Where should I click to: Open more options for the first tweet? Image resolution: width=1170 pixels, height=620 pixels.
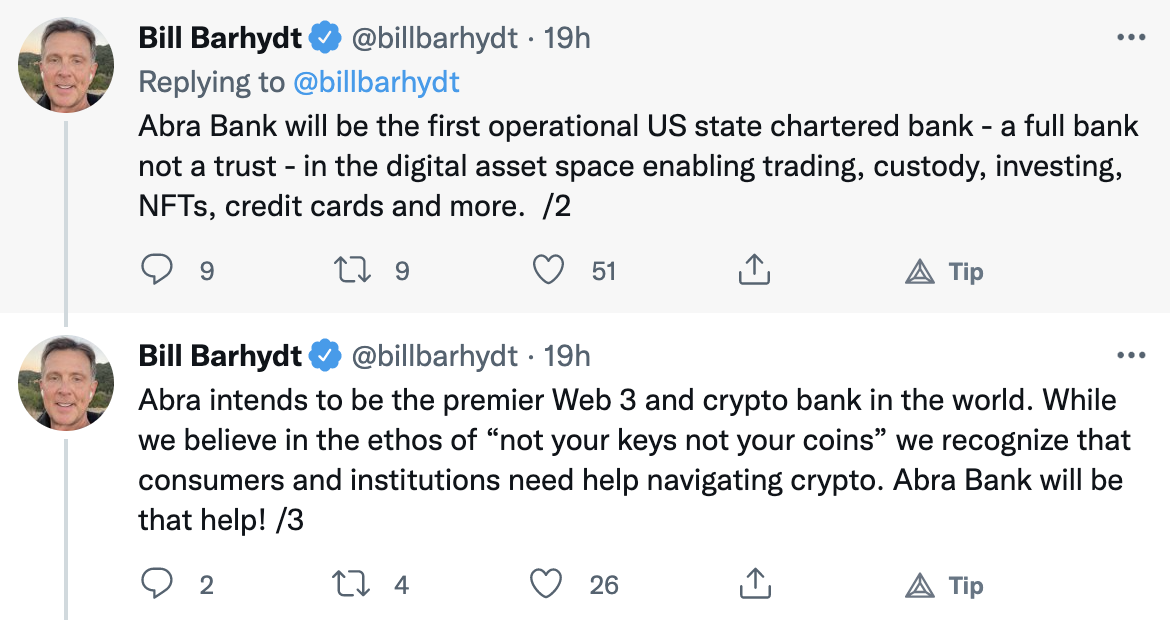pos(1130,39)
